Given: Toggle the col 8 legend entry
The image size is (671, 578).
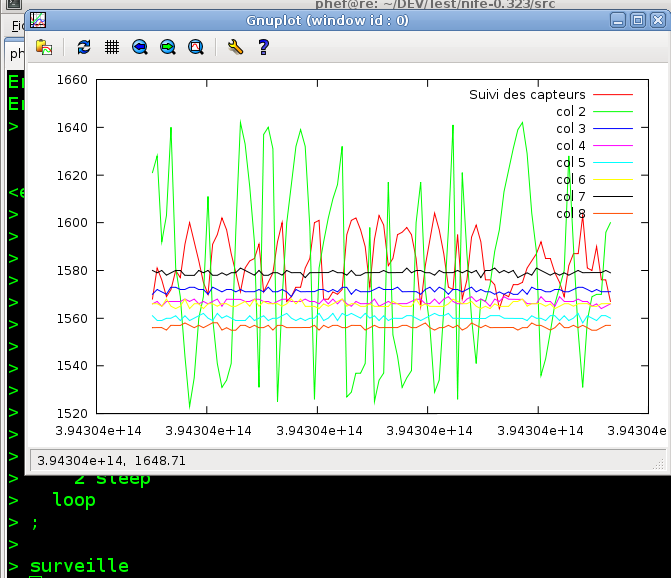Looking at the screenshot, I should pyautogui.click(x=570, y=213).
